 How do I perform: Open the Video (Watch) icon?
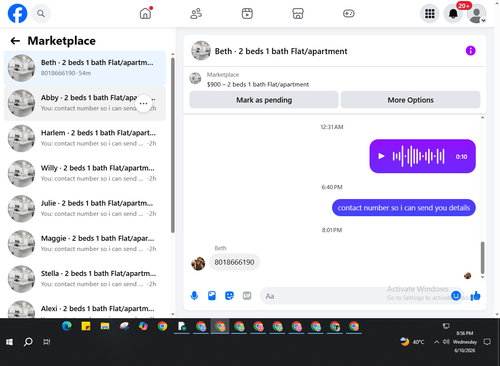[x=247, y=14]
